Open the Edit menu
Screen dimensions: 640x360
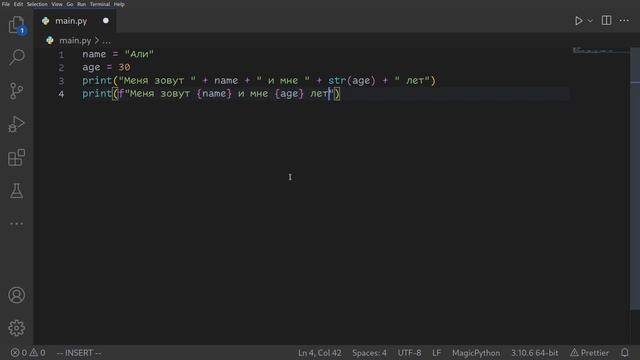coord(18,4)
